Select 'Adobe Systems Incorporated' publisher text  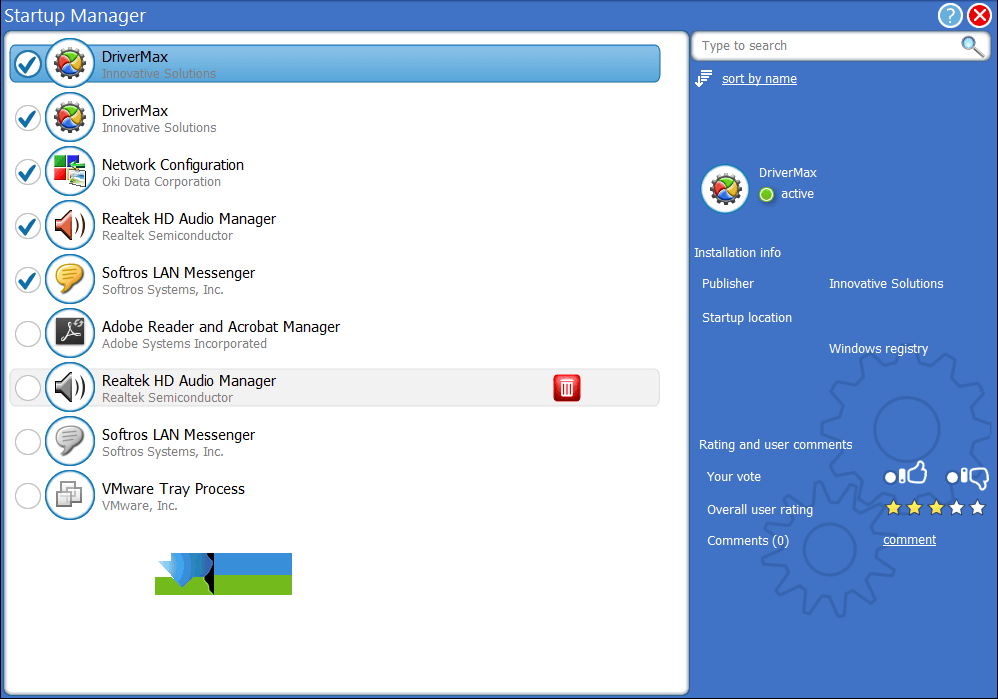pyautogui.click(x=184, y=344)
